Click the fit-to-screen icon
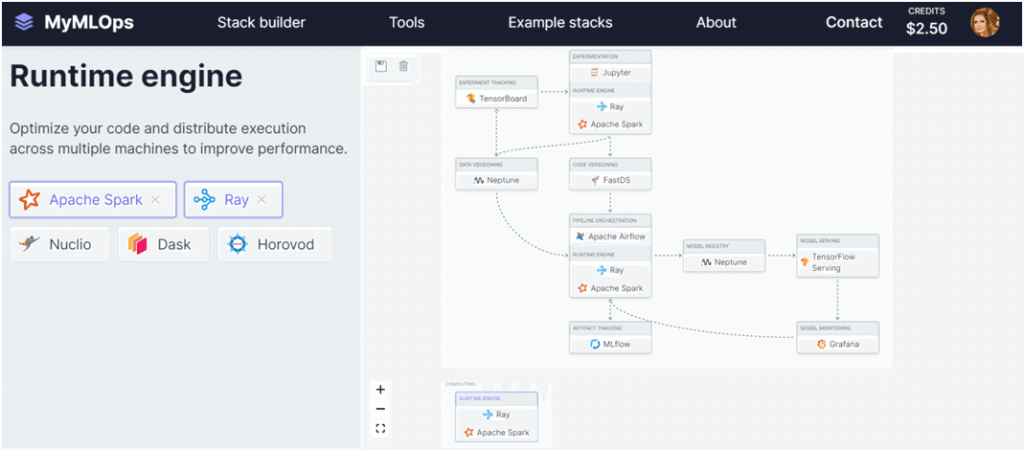 pos(380,429)
